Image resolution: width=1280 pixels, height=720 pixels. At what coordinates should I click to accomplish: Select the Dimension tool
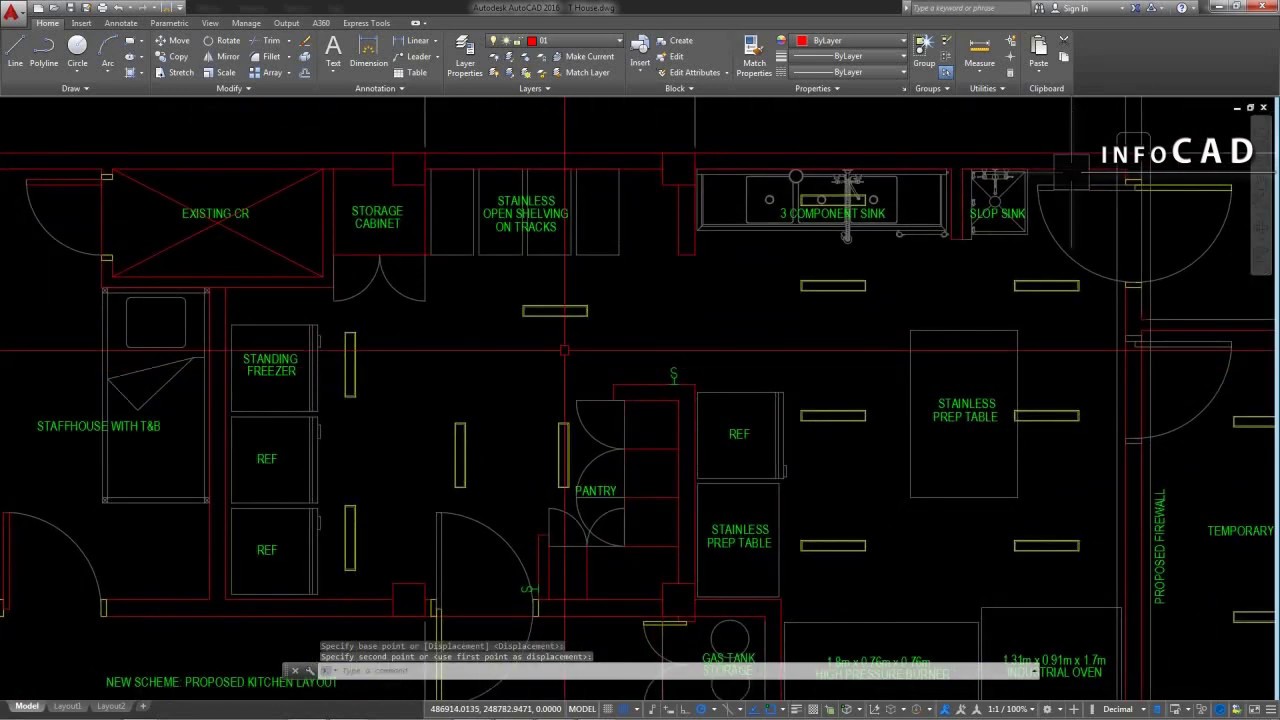click(x=368, y=52)
